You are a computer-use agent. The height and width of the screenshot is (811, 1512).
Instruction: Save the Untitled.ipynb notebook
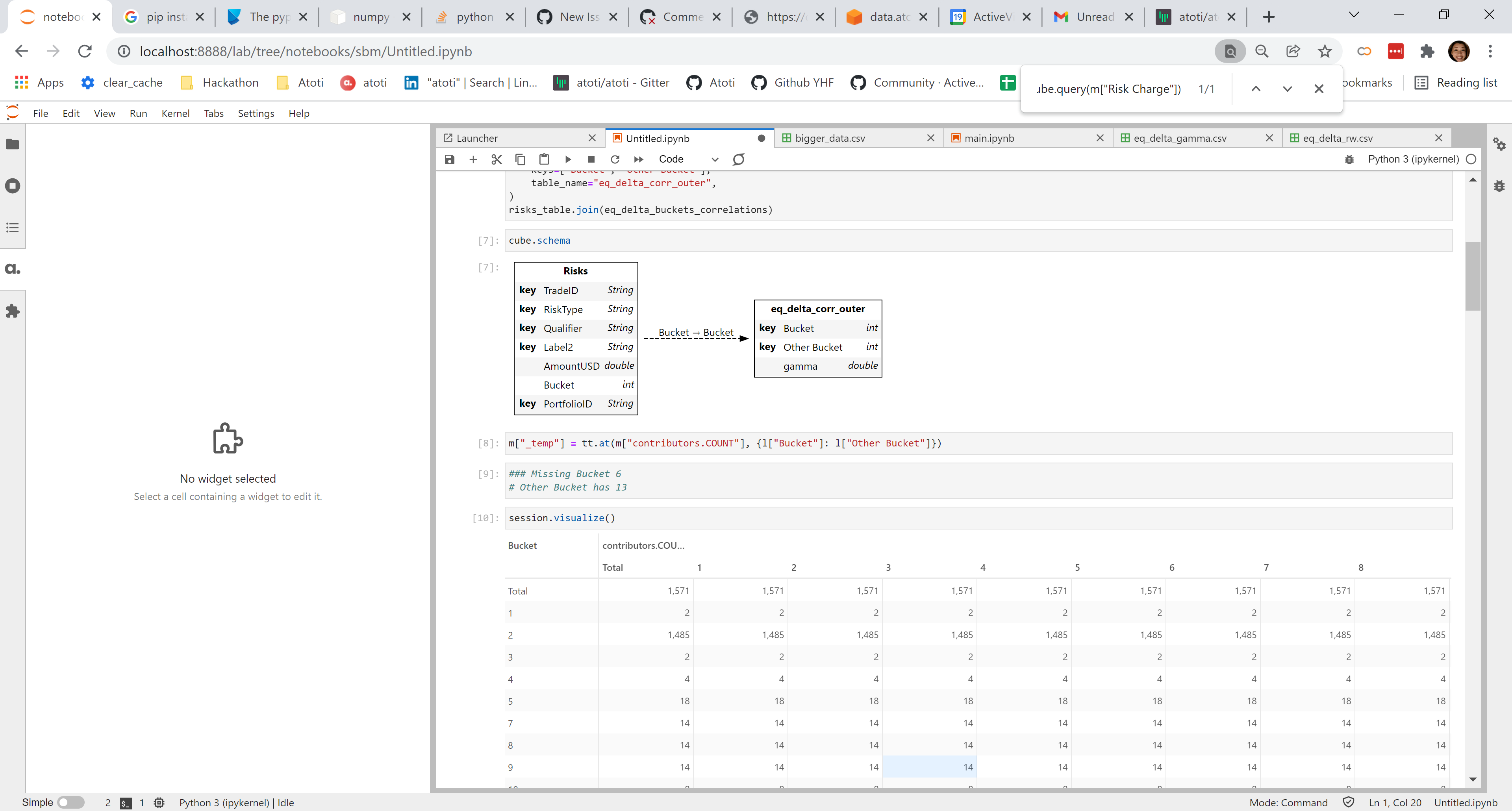tap(450, 159)
